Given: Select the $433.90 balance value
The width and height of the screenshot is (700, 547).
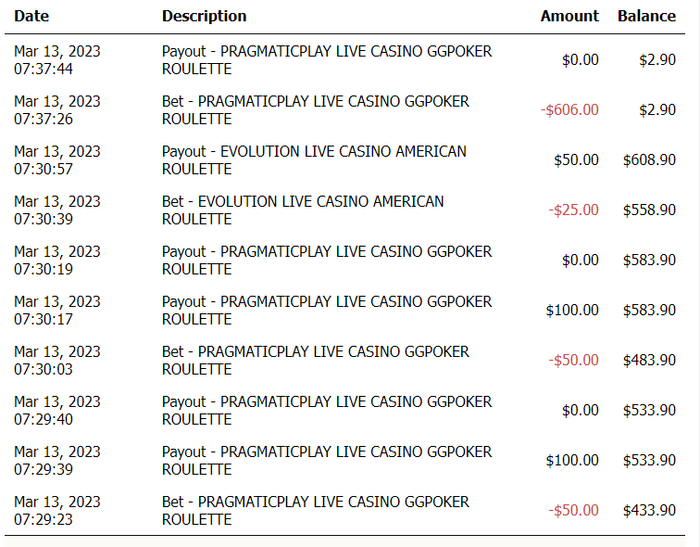Looking at the screenshot, I should tap(649, 510).
